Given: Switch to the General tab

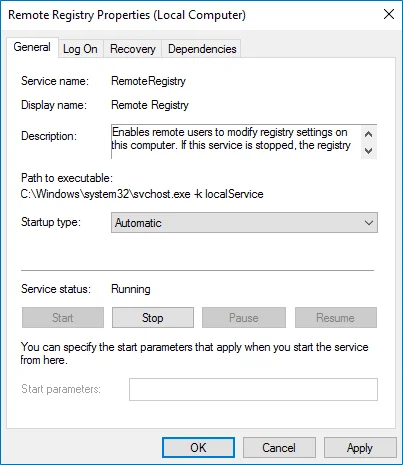Looking at the screenshot, I should coord(32,47).
